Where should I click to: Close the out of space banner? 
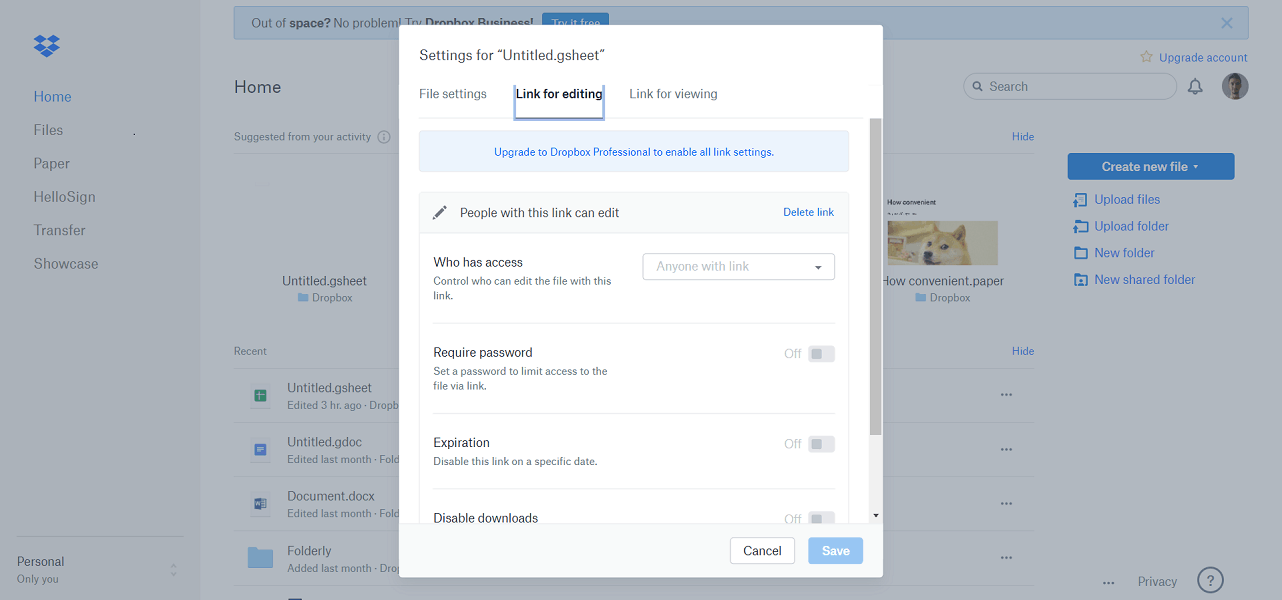click(1227, 22)
